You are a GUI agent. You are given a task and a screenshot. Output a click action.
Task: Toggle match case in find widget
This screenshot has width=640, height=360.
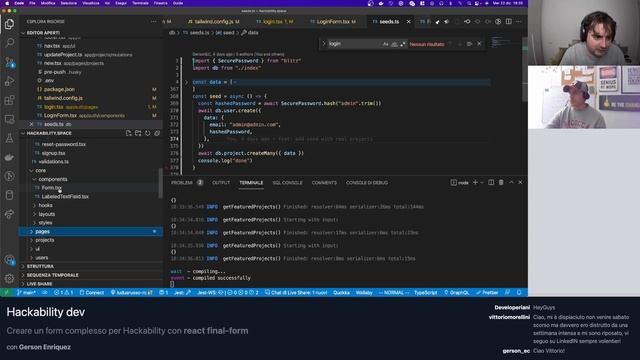385,44
